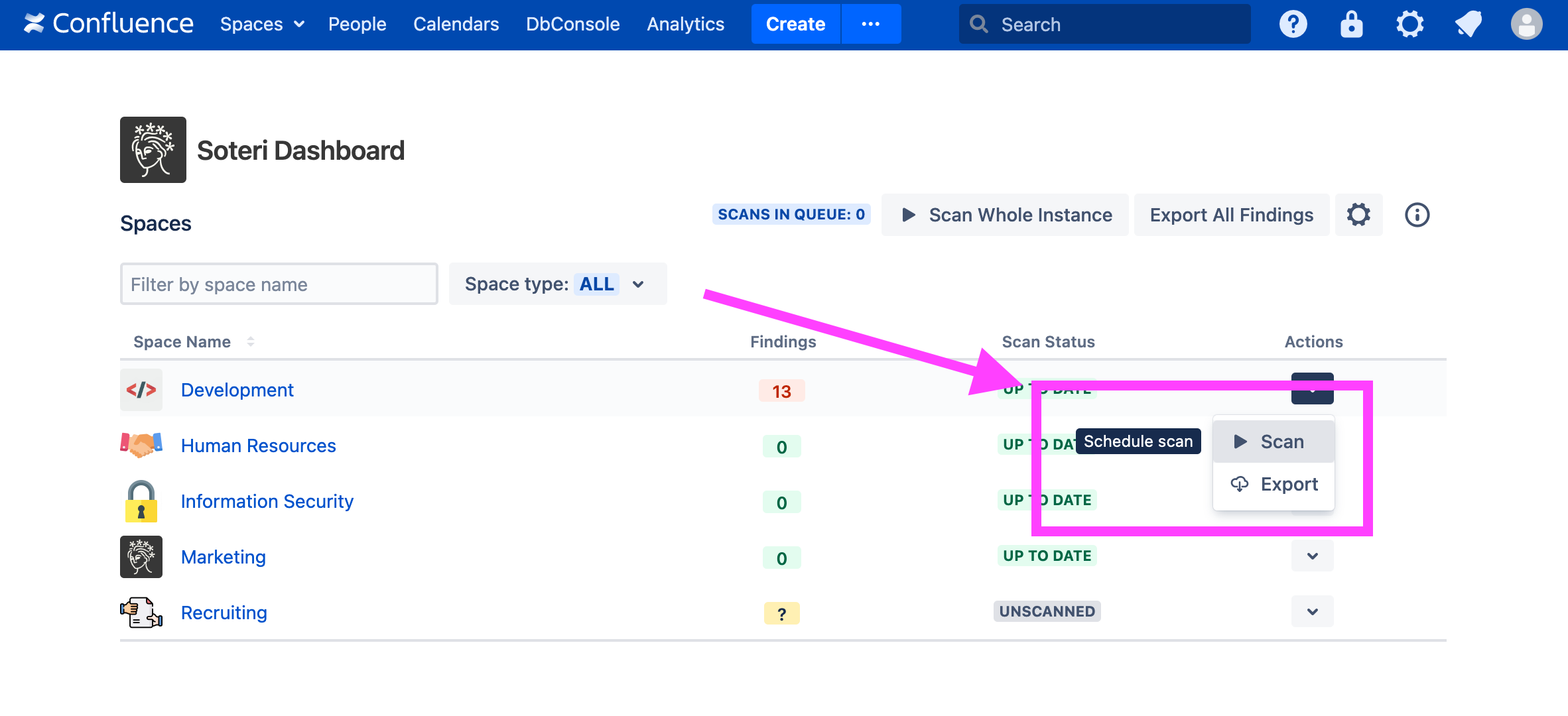Click Export All Findings button

[x=1231, y=215]
